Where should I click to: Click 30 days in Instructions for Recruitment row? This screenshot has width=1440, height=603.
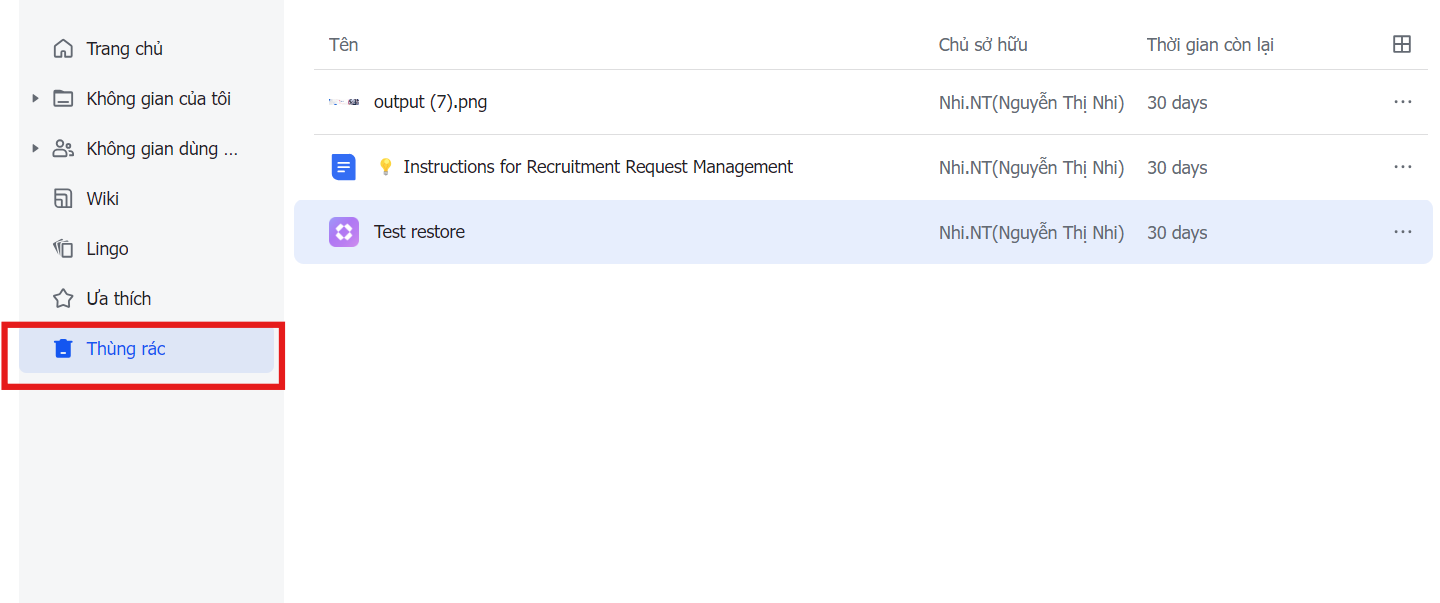1177,168
